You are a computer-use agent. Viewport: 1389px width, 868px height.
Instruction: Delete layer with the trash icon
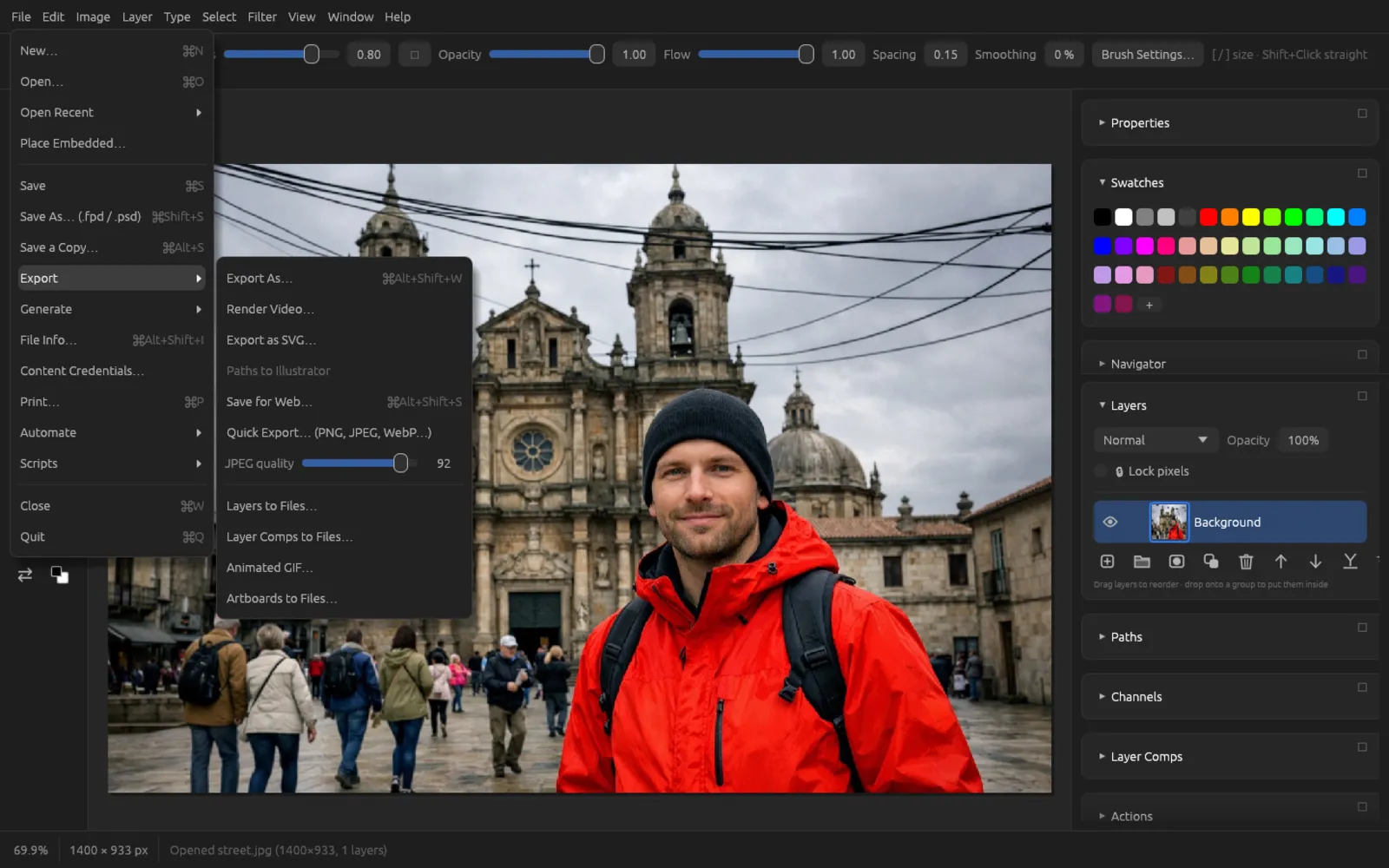coord(1246,562)
